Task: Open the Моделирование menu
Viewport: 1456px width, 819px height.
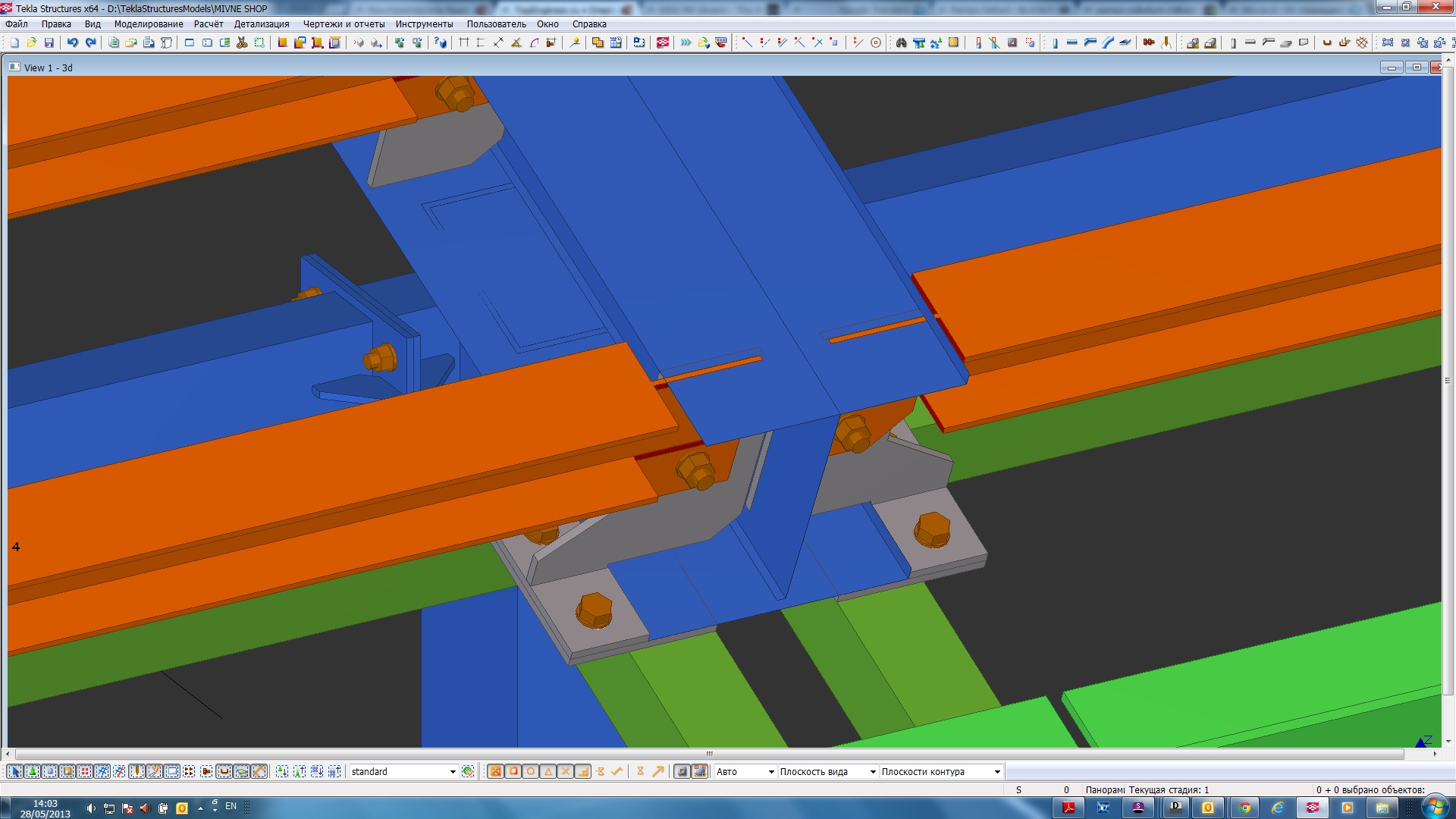Action: coord(148,24)
